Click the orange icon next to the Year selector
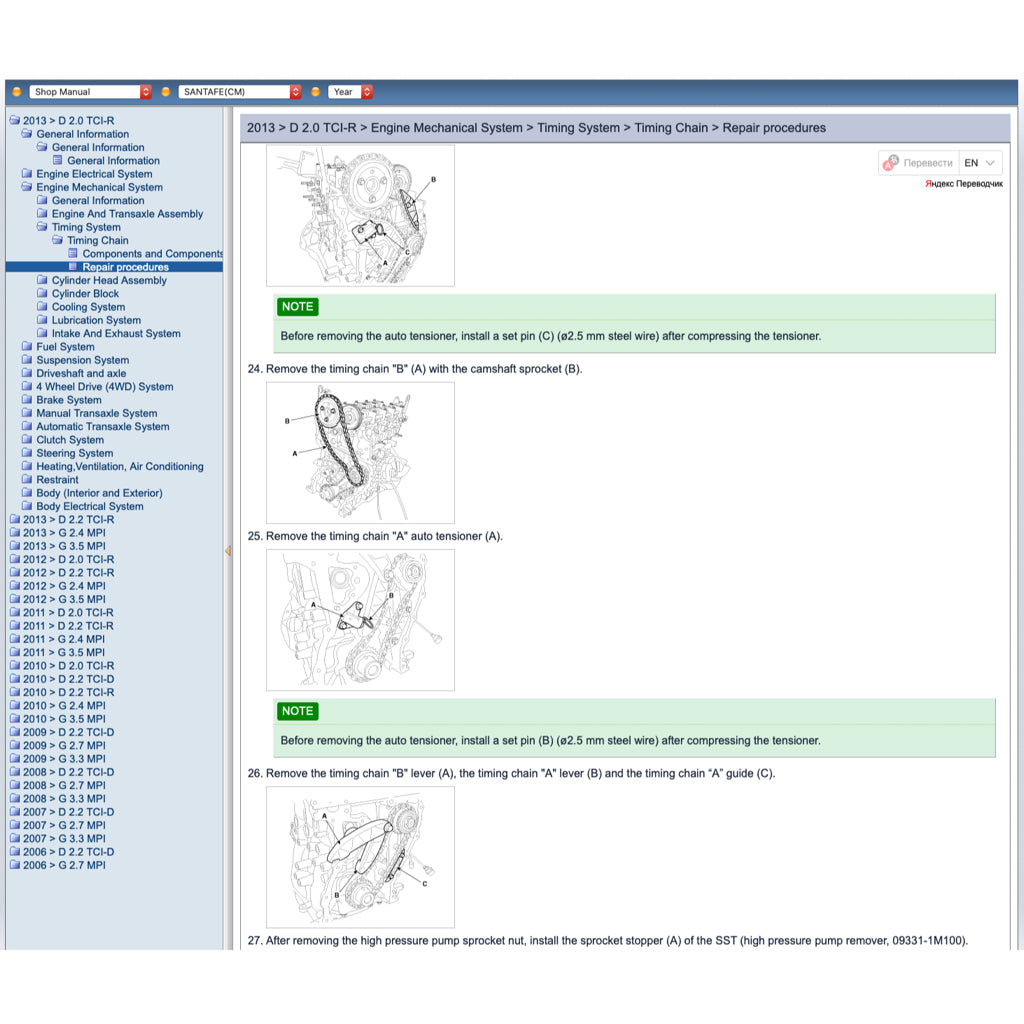The height and width of the screenshot is (1024, 1024). [318, 91]
